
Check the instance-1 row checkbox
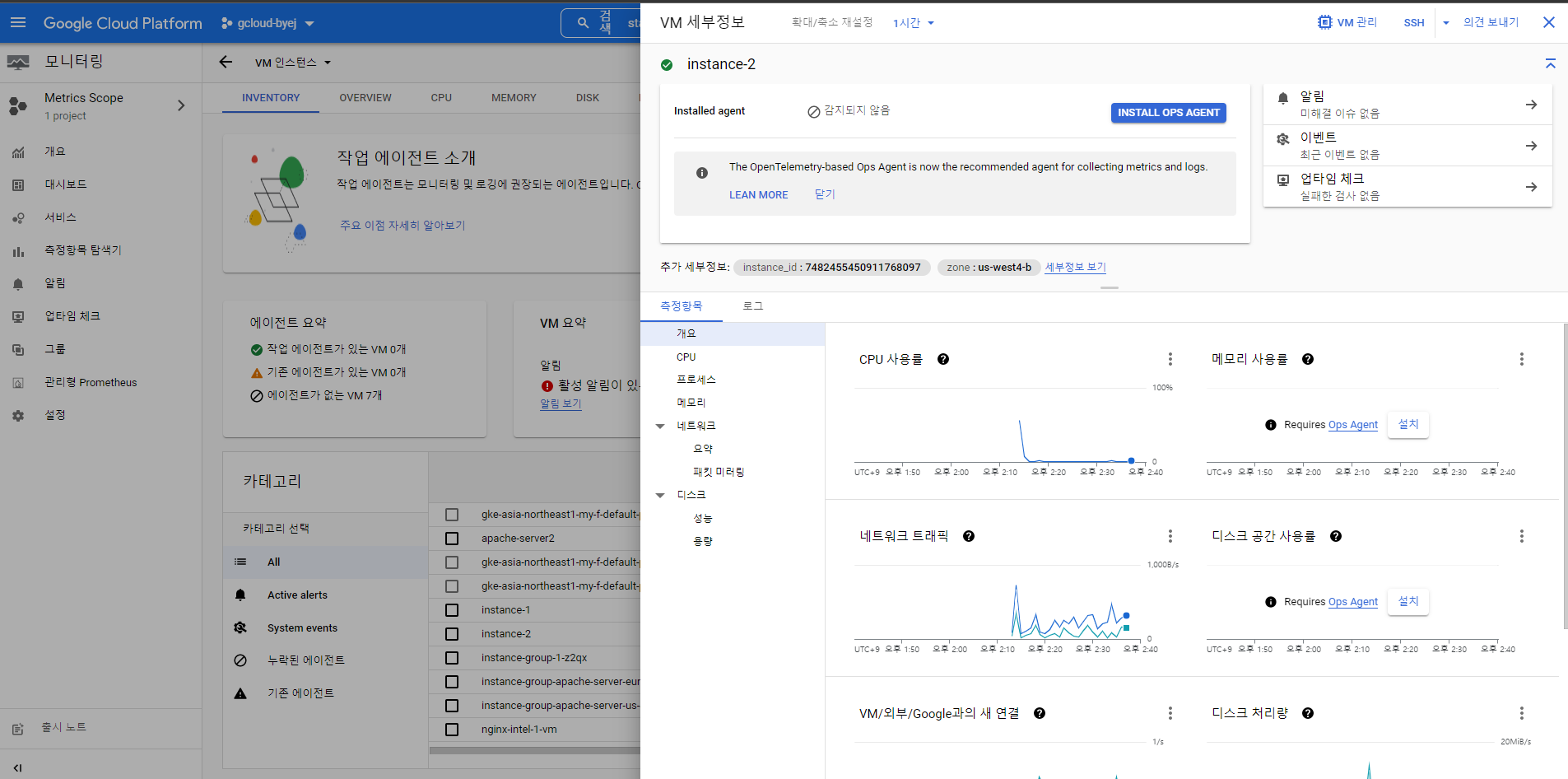[x=452, y=610]
